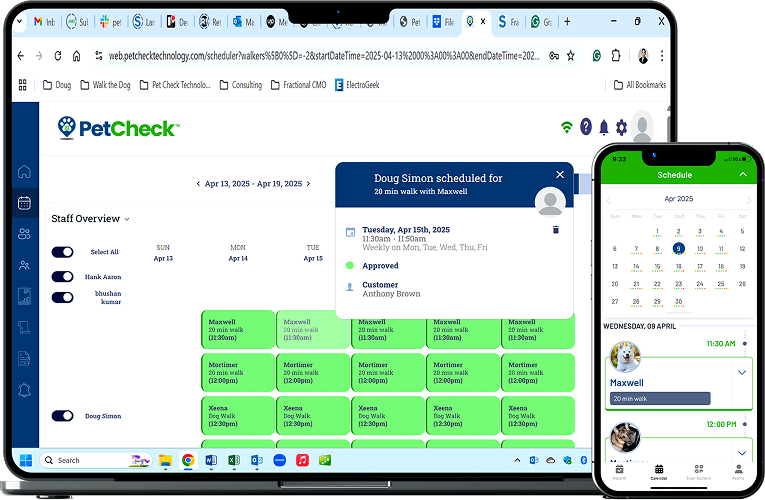Switch to the Slack pet browser tab
This screenshot has height=500, width=765.
[111, 22]
